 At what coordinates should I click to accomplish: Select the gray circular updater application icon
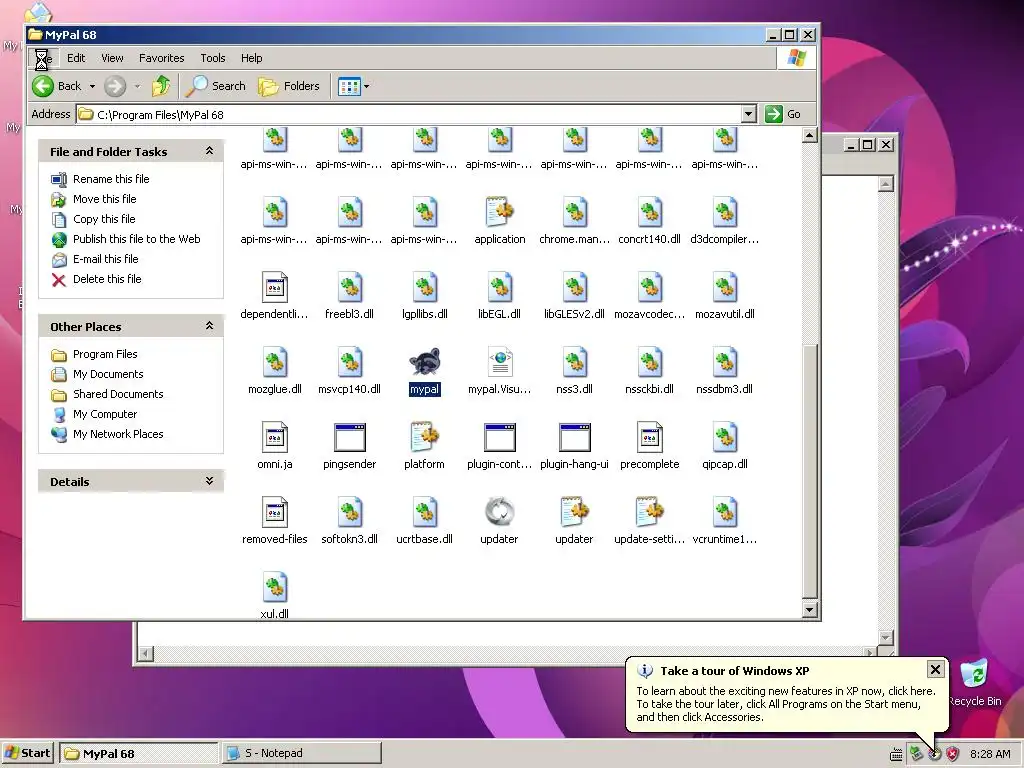coord(500,512)
